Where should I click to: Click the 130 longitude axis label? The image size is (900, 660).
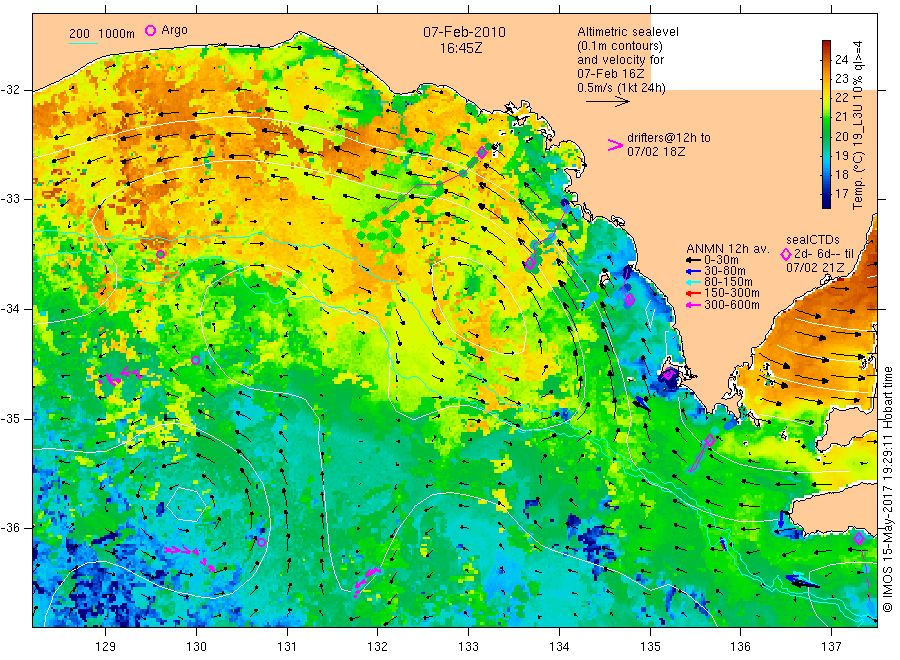click(196, 647)
